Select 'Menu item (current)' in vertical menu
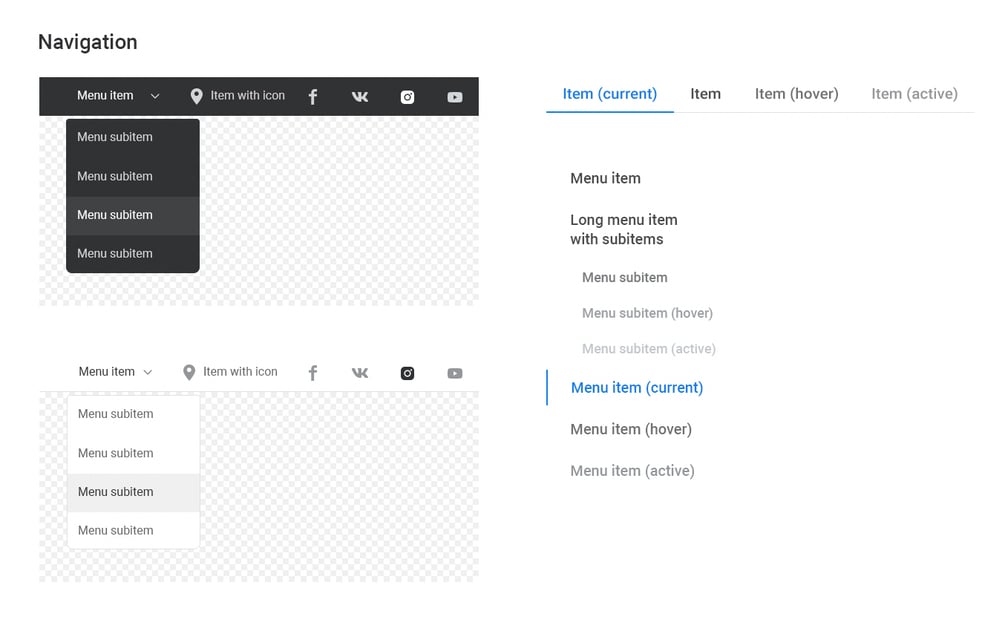Image resolution: width=1005 pixels, height=634 pixels. click(x=637, y=388)
